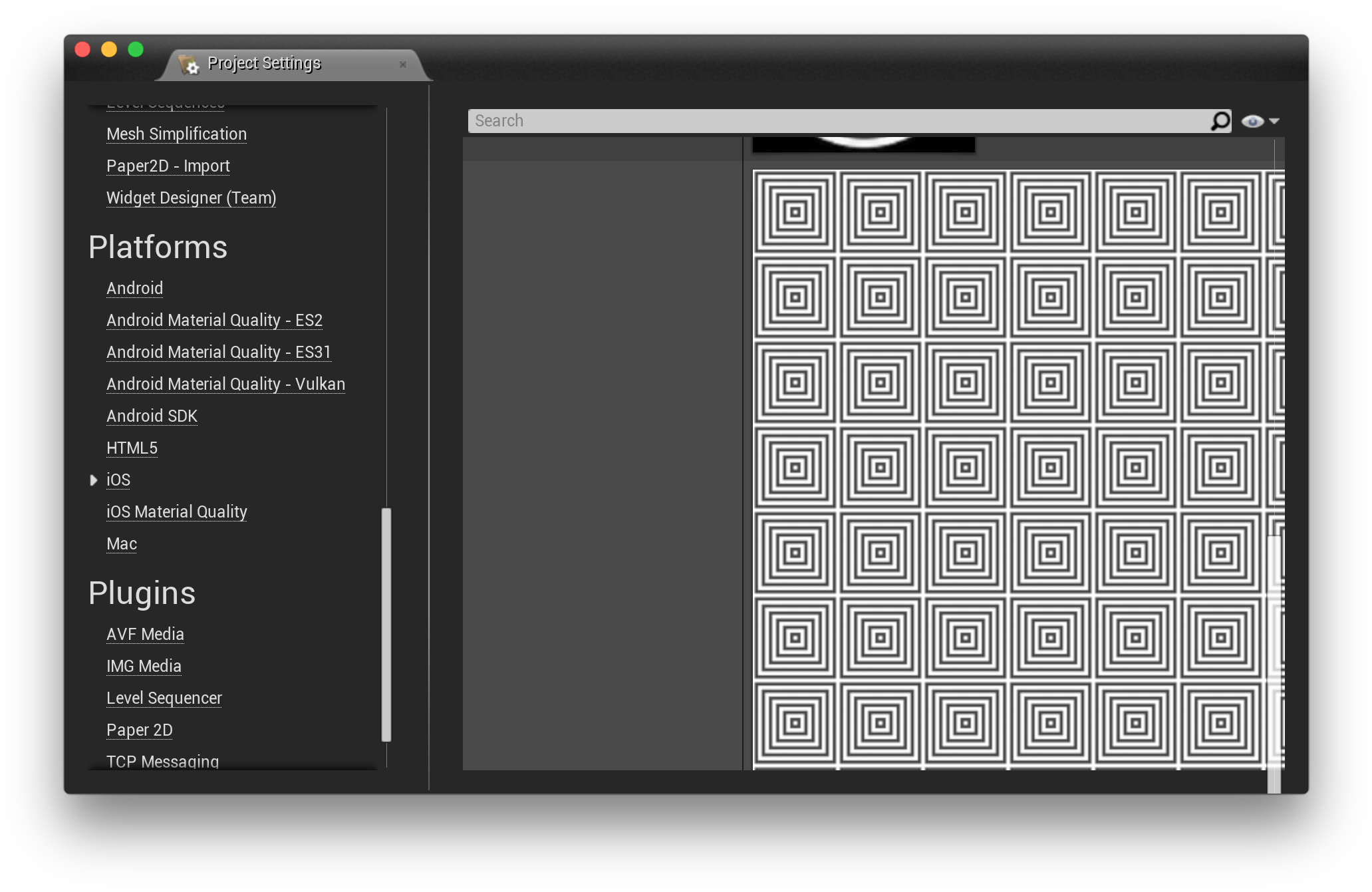Viewport: 1372px width, 892px height.
Task: Click the dropdown arrow beside the eye icon
Action: (1274, 121)
